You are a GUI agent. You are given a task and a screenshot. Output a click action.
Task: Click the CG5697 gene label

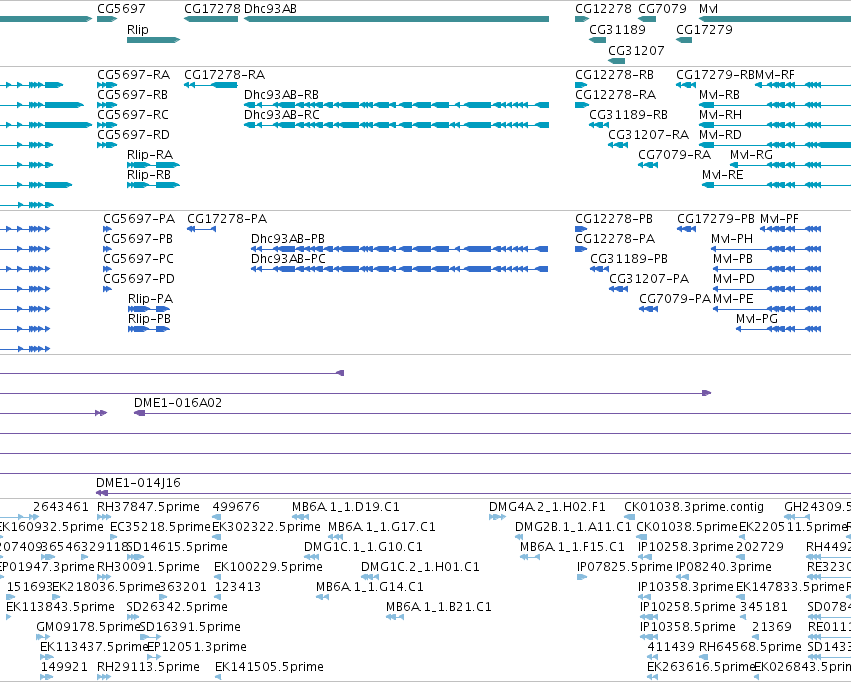point(121,9)
